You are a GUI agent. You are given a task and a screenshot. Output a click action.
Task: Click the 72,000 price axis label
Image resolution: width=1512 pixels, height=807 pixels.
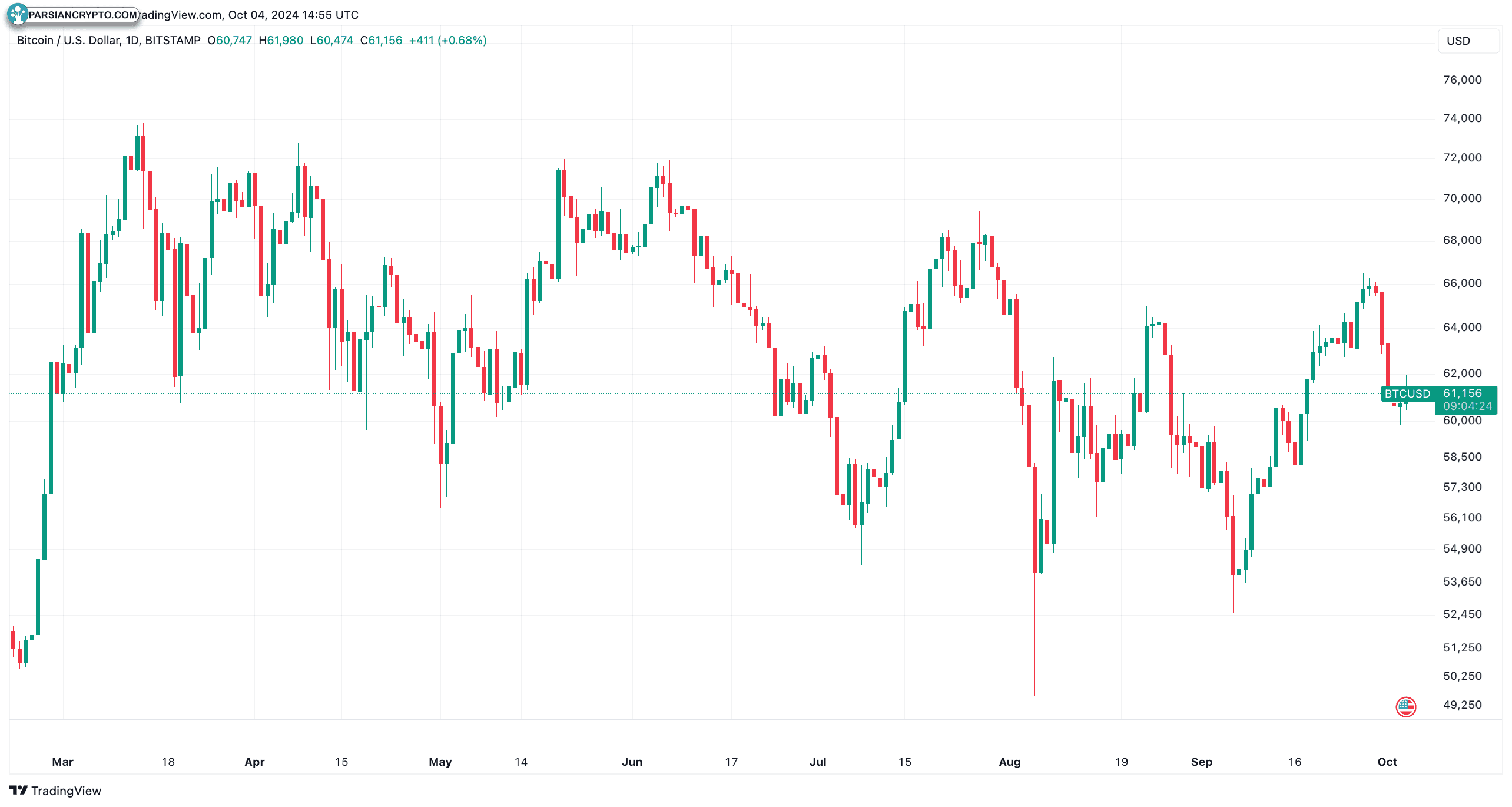[1462, 157]
